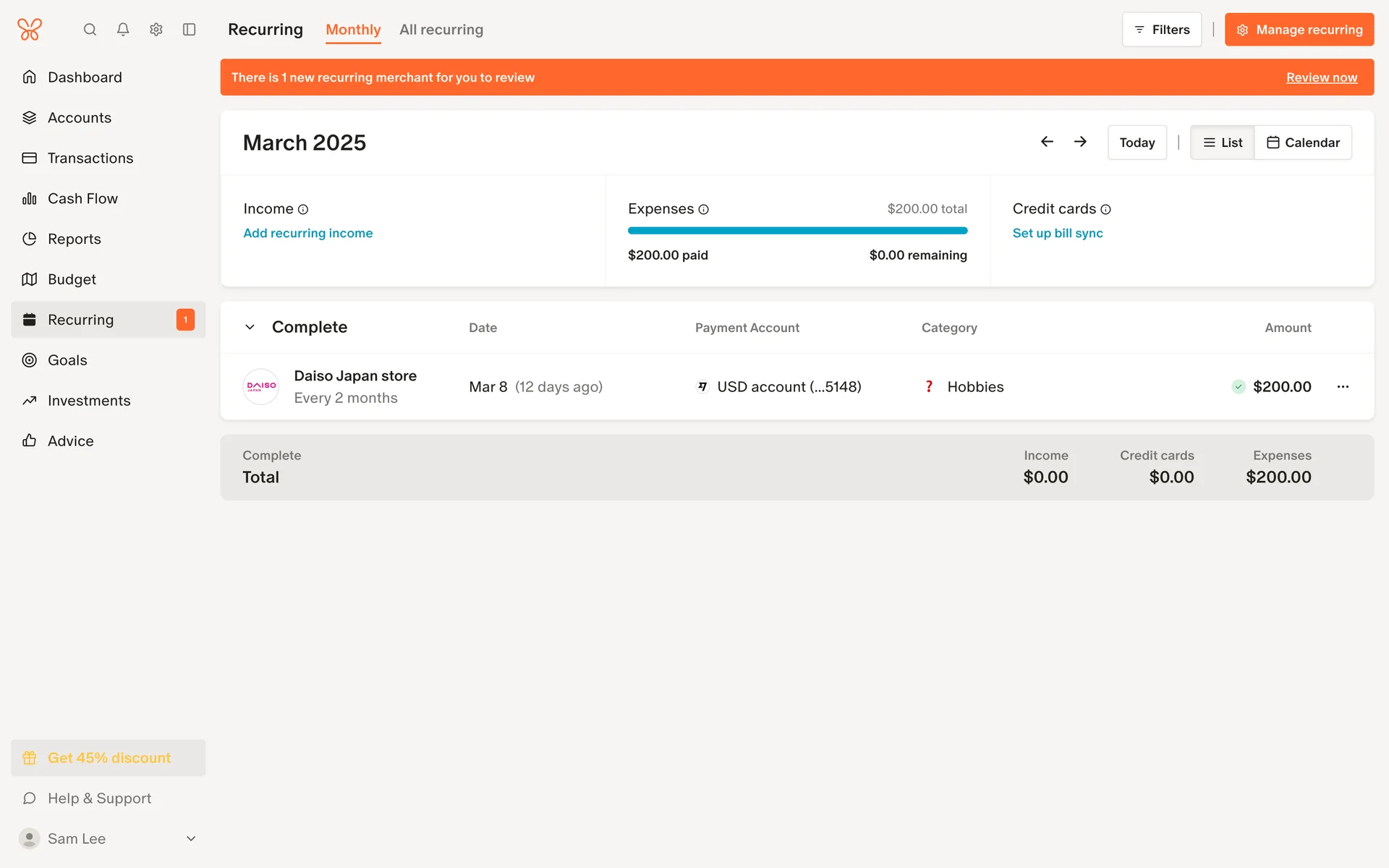Collapse the Complete section chevron

pyautogui.click(x=250, y=327)
